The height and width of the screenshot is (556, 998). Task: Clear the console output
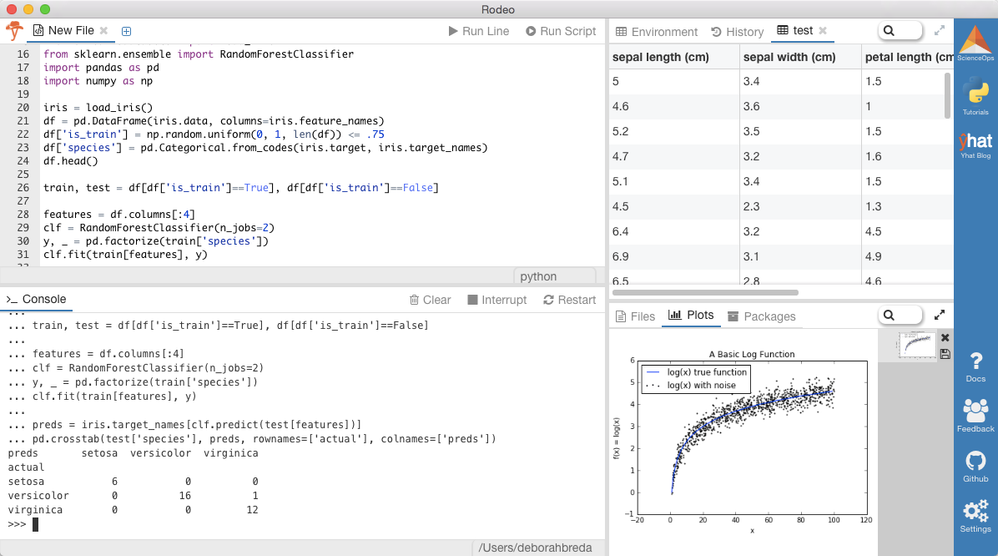point(430,300)
